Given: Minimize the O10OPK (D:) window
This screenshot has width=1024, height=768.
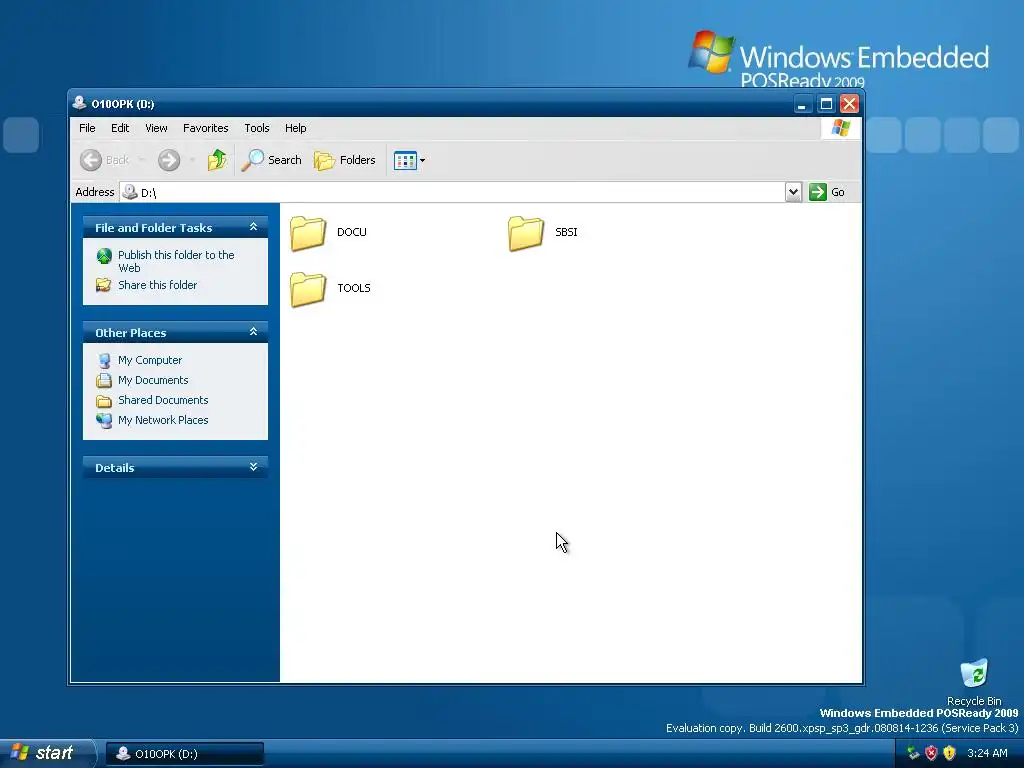Looking at the screenshot, I should (x=803, y=104).
